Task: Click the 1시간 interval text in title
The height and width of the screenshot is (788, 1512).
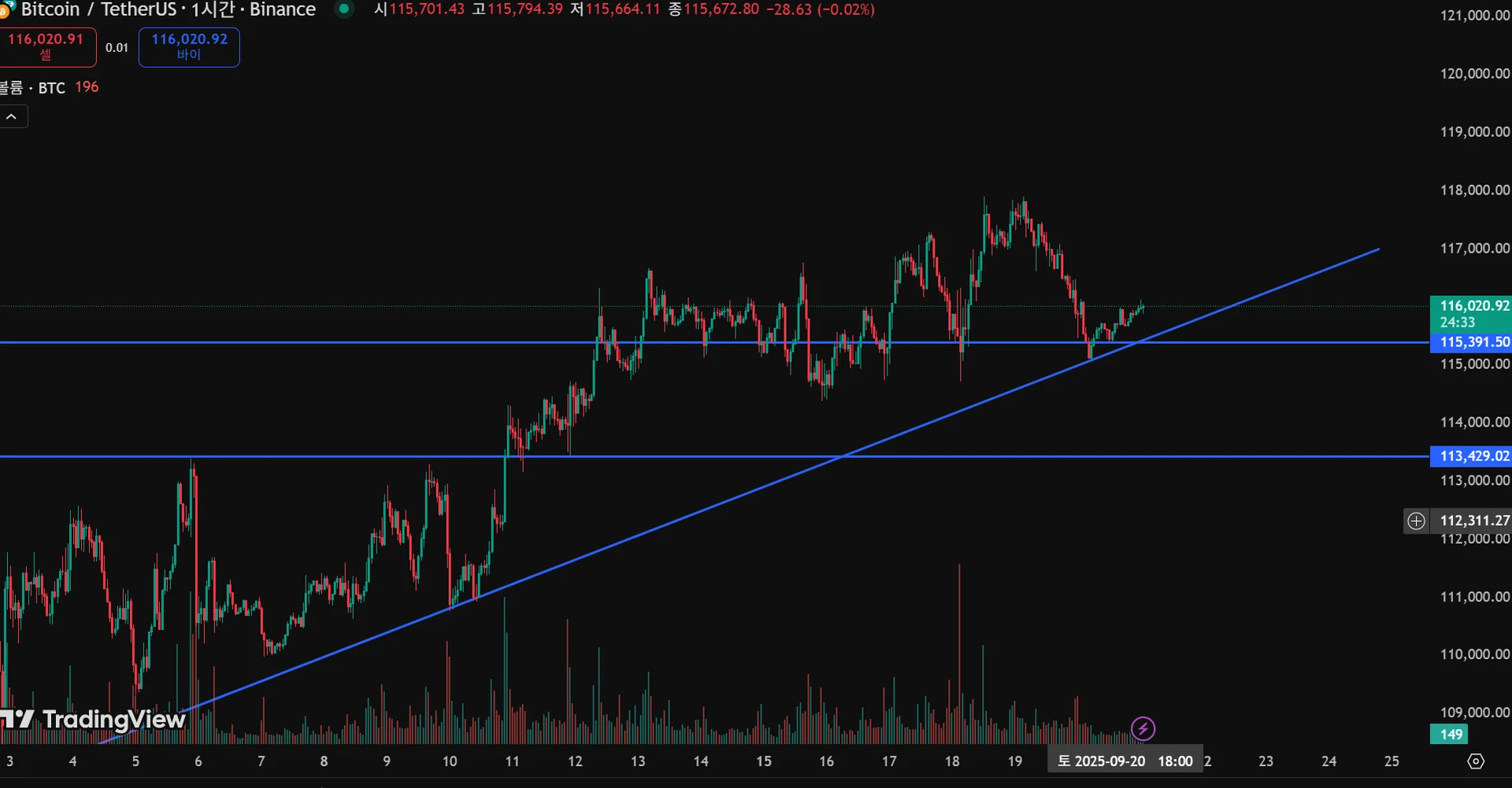Action: (x=213, y=9)
